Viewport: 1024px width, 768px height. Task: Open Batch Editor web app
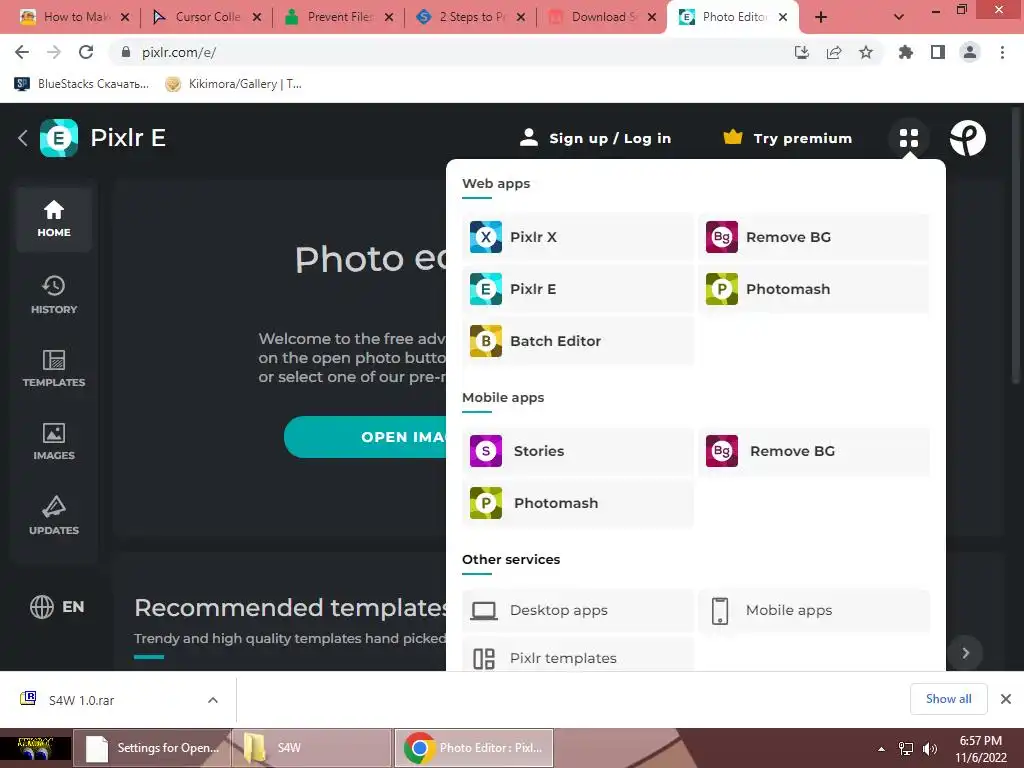(577, 341)
